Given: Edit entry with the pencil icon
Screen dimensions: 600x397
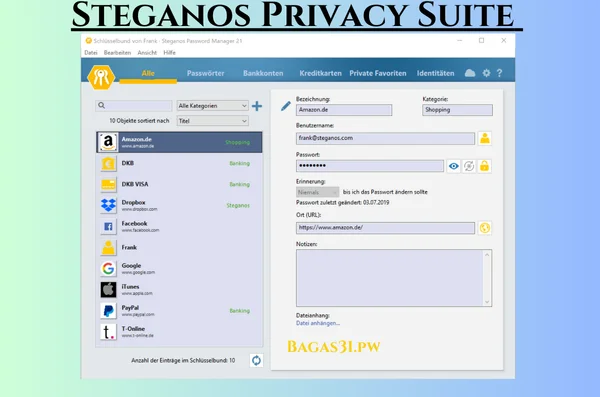Looking at the screenshot, I should click(x=285, y=106).
